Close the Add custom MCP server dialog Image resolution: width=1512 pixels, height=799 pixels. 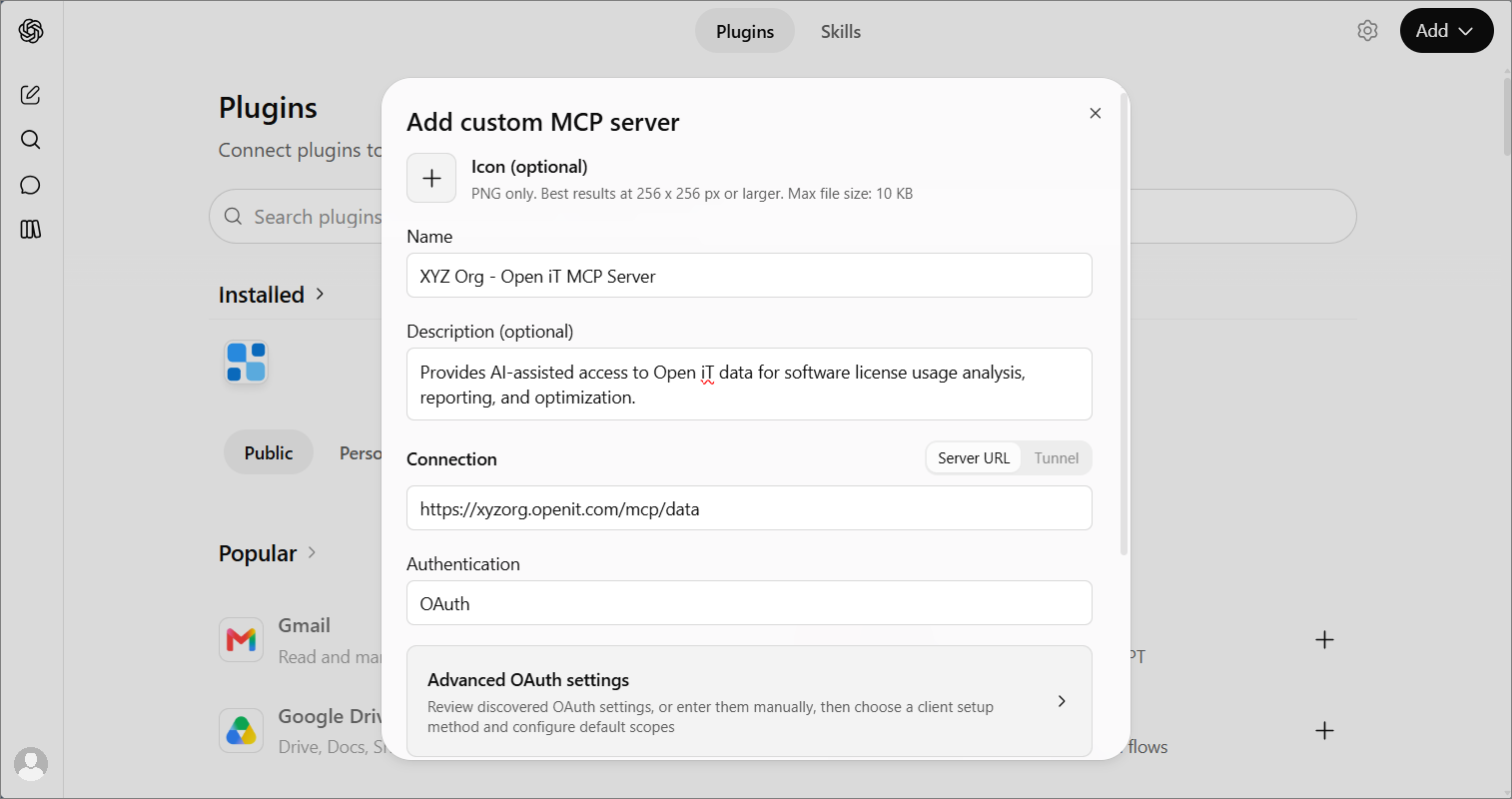(x=1096, y=113)
